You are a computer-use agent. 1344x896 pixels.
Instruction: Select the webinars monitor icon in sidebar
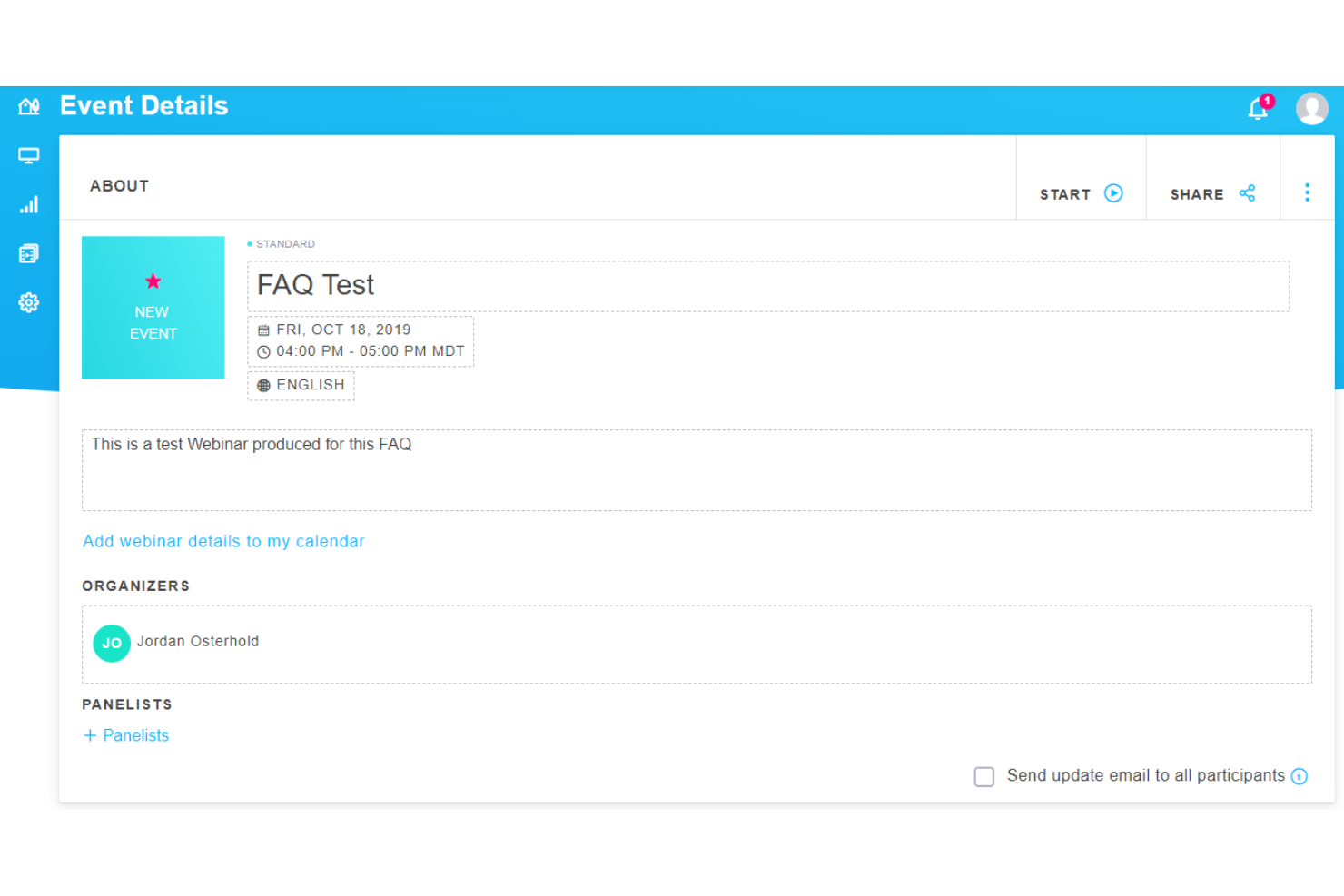[x=28, y=154]
